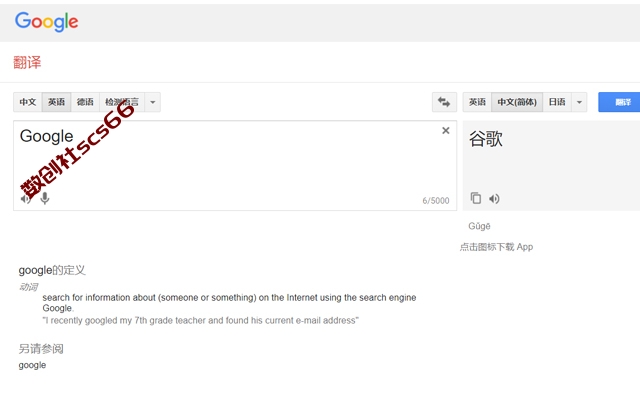Copy the translated text

476,198
